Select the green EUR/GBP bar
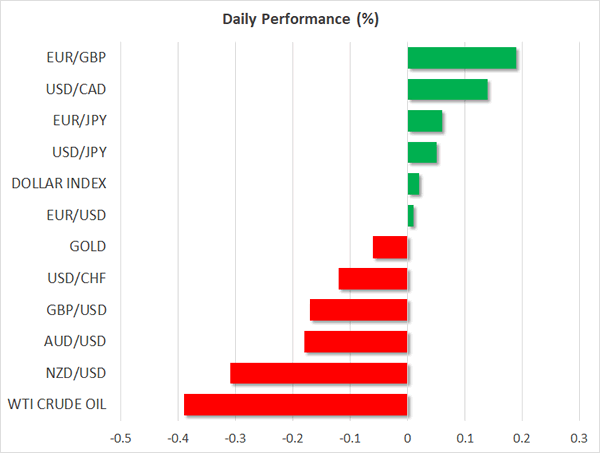Screen dimensions: 600x453 pos(462,58)
